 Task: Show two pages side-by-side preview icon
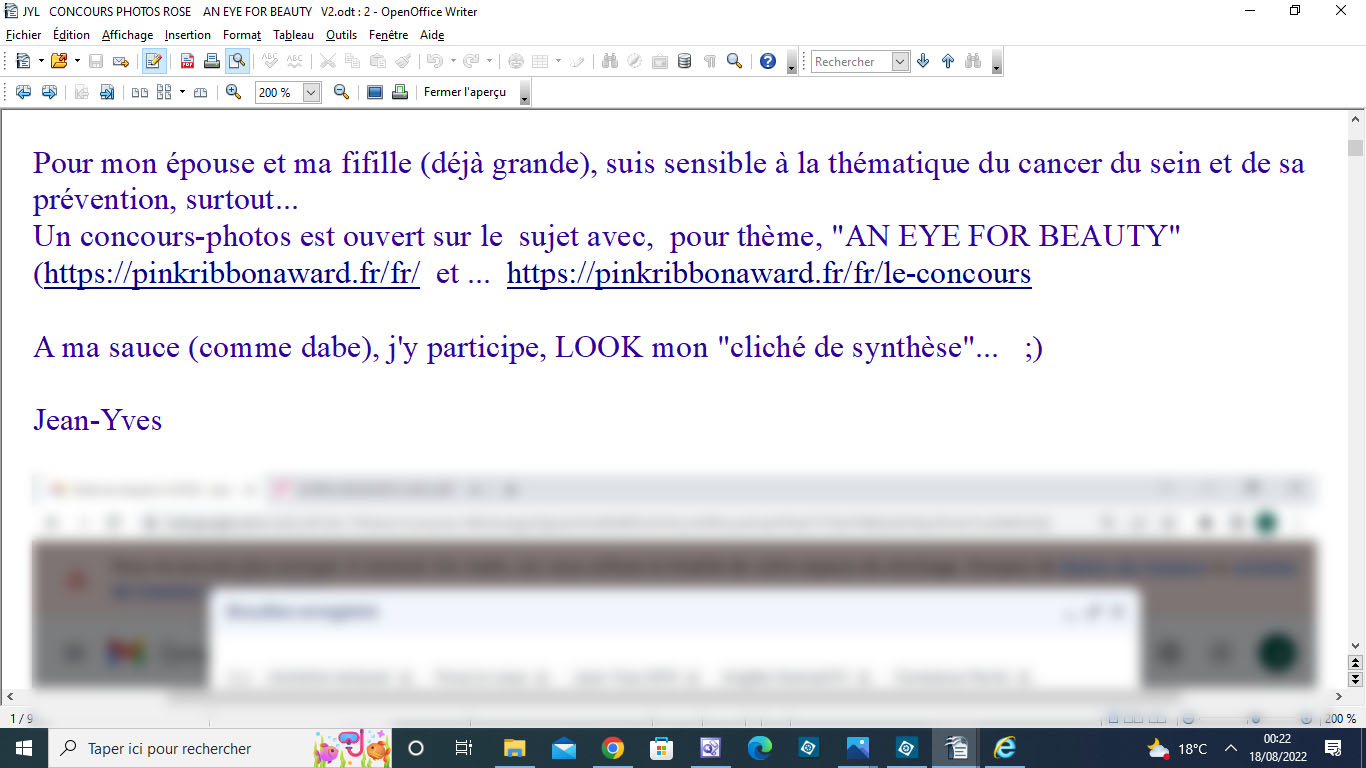[x=139, y=92]
